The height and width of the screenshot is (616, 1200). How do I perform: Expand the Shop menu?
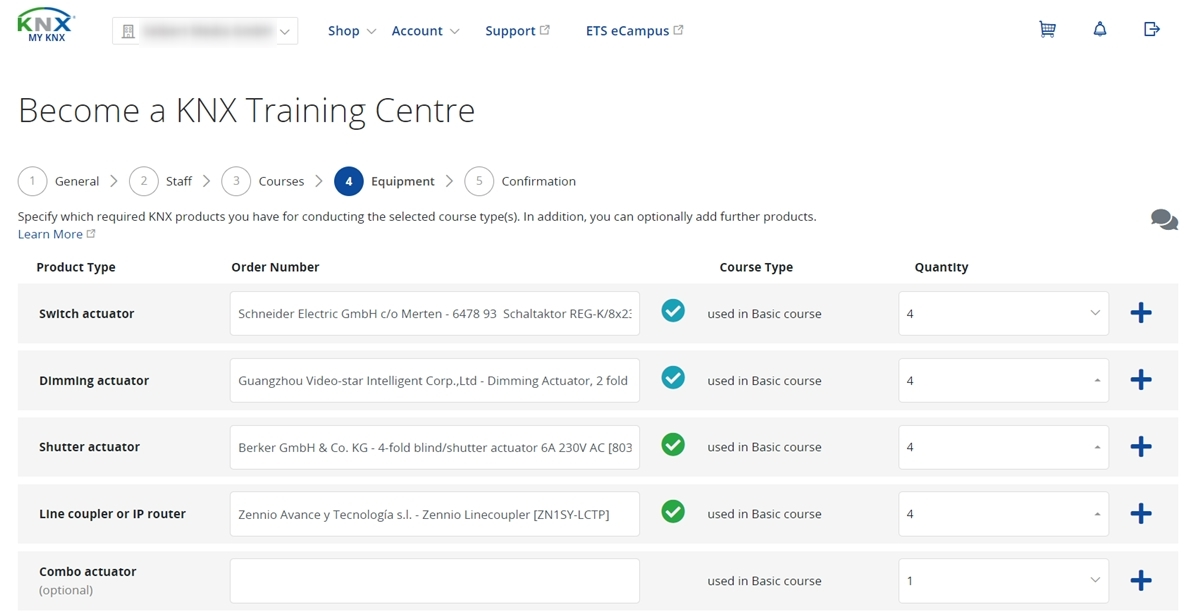[352, 31]
